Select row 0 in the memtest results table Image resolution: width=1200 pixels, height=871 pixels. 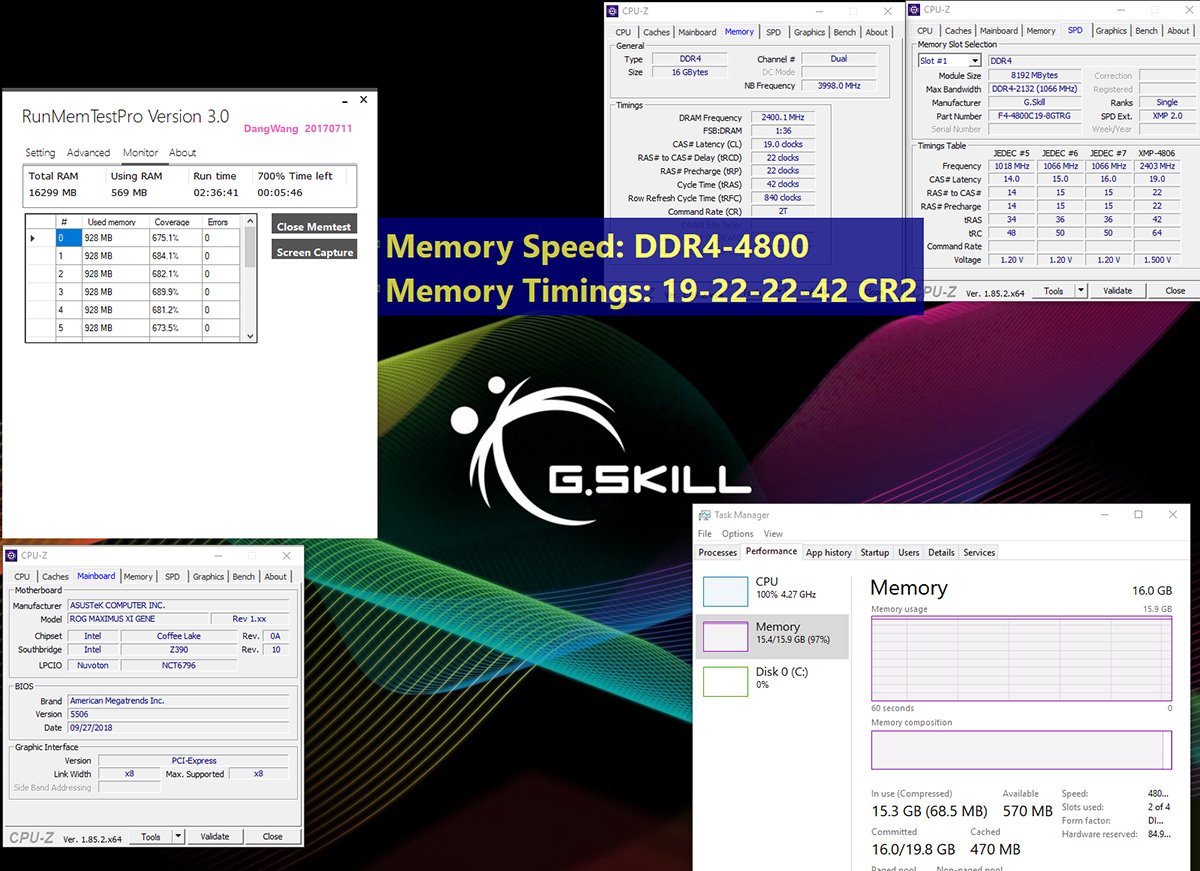(68, 238)
